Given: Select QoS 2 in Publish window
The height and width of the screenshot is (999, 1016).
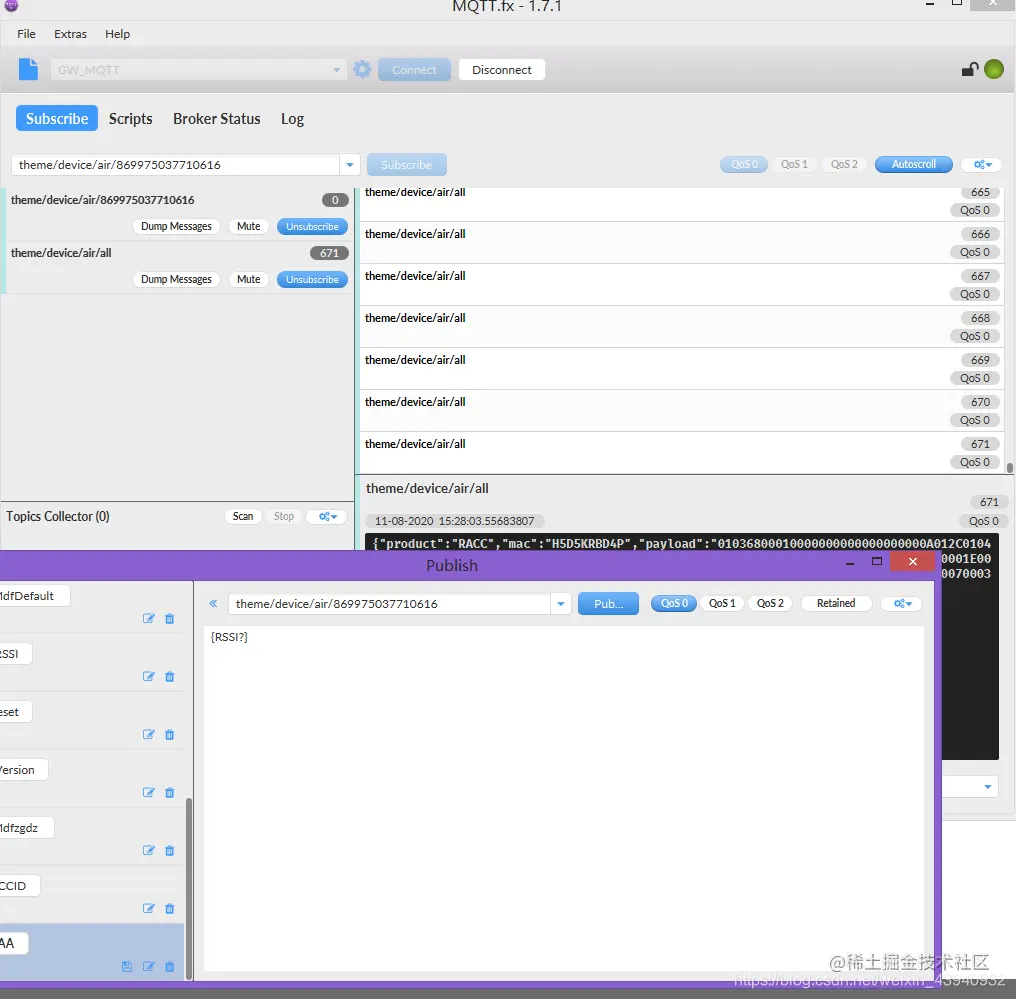Looking at the screenshot, I should pos(770,603).
